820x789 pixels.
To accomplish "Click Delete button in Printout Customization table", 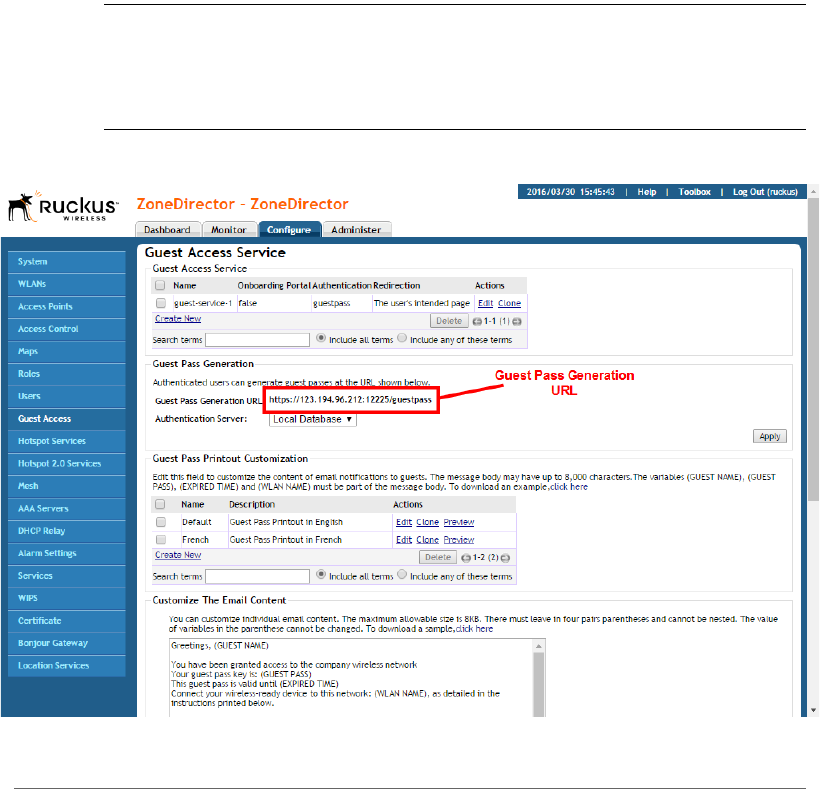I will coord(438,557).
